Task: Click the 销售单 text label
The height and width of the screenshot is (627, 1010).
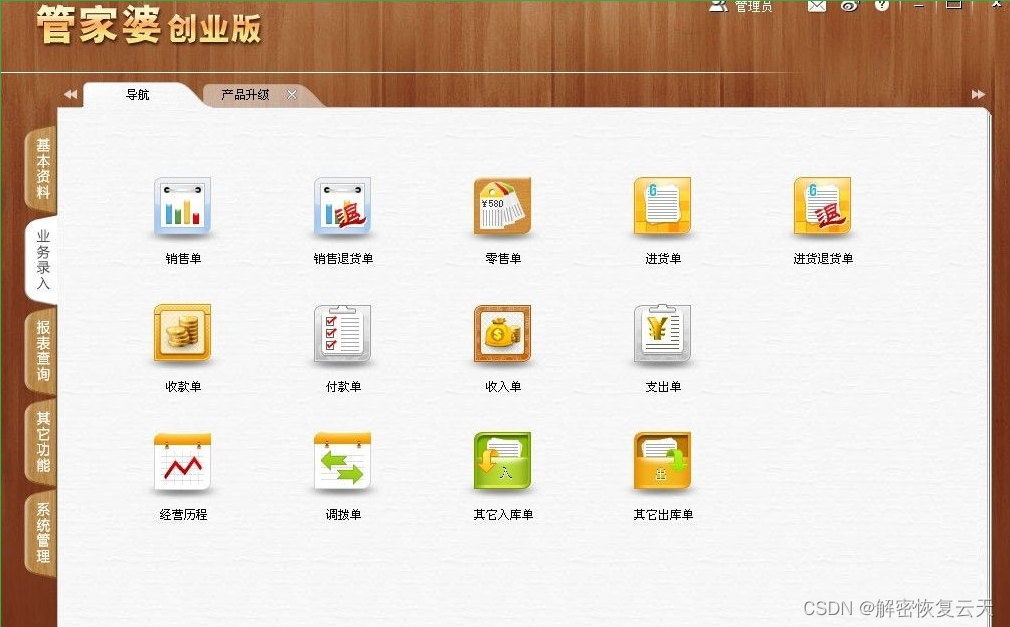Action: 183,258
